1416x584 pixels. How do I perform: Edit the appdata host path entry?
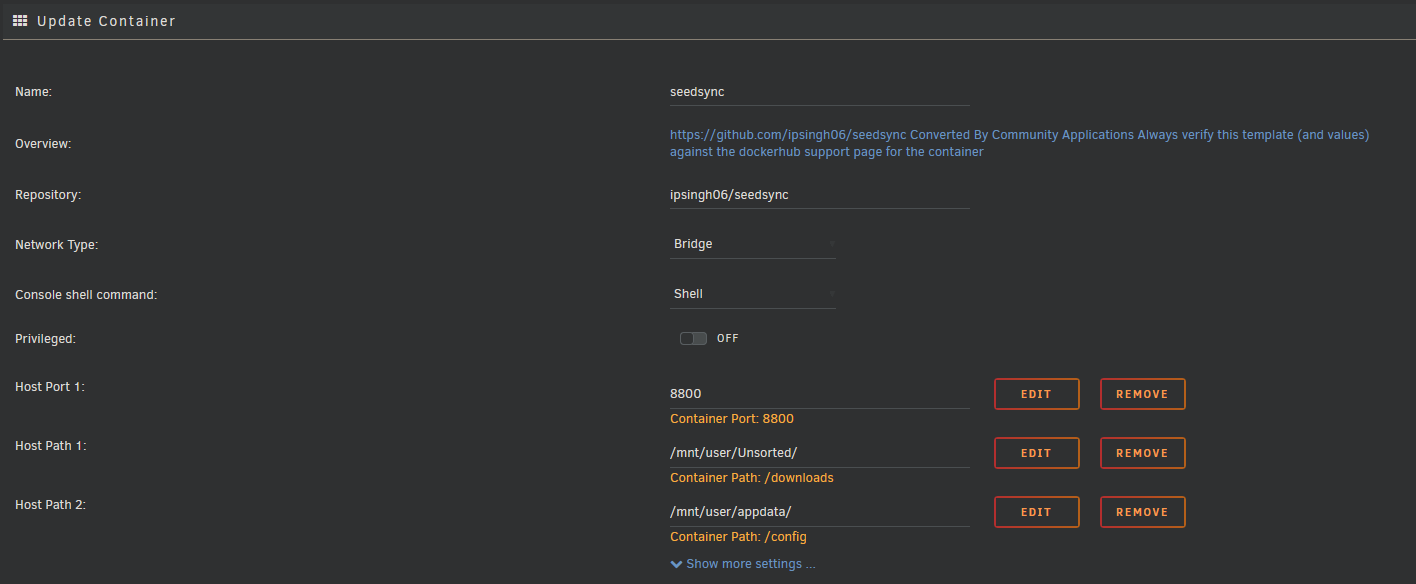coord(1036,511)
